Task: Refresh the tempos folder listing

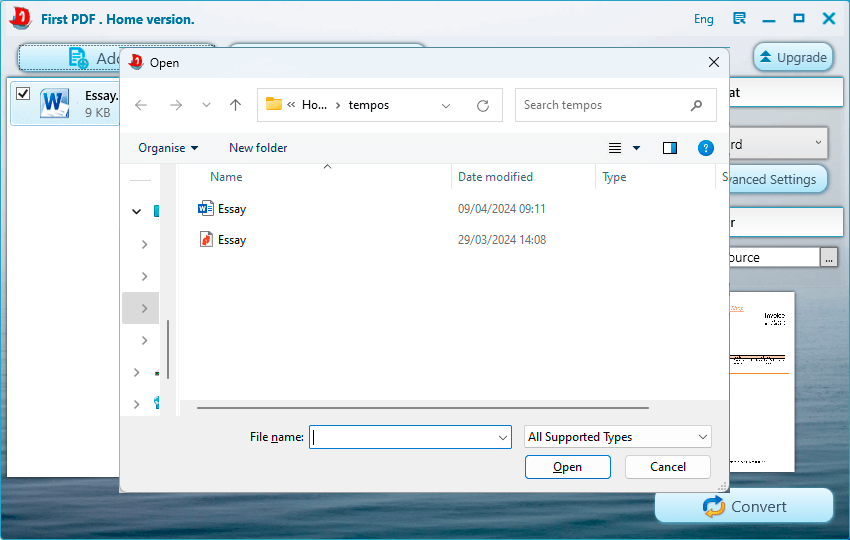Action: coord(482,106)
